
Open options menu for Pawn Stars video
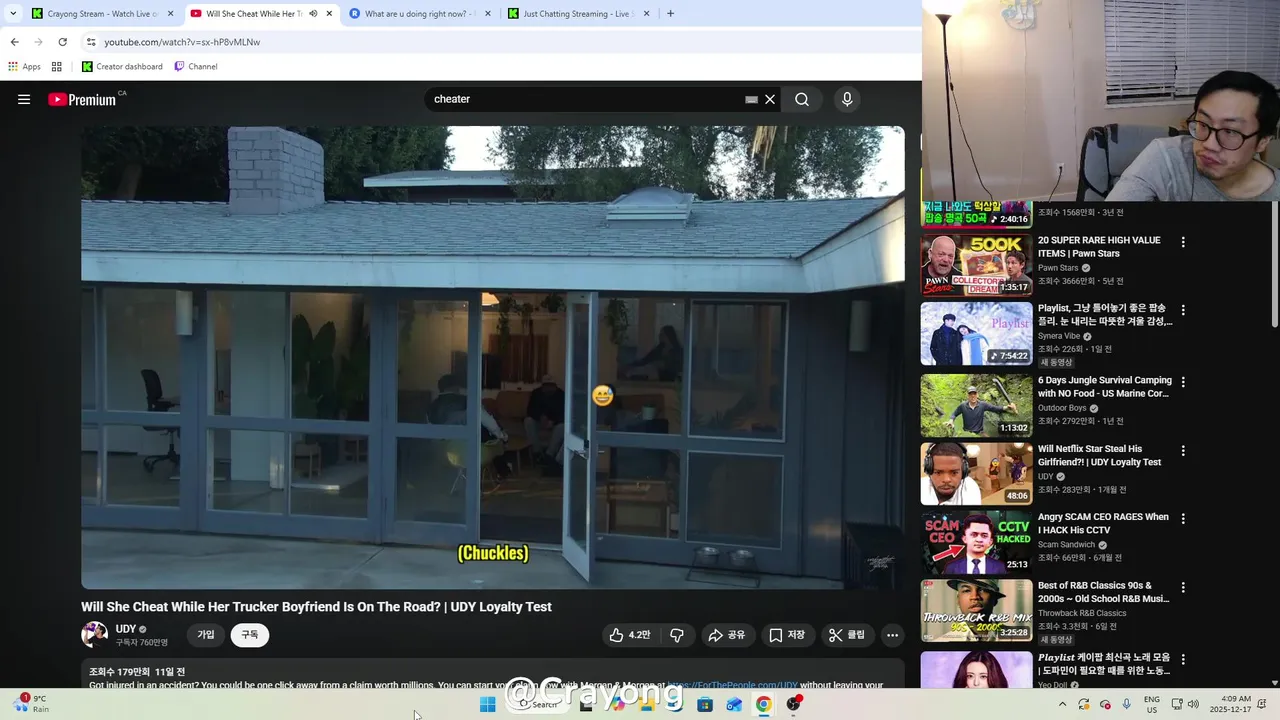pos(1183,242)
